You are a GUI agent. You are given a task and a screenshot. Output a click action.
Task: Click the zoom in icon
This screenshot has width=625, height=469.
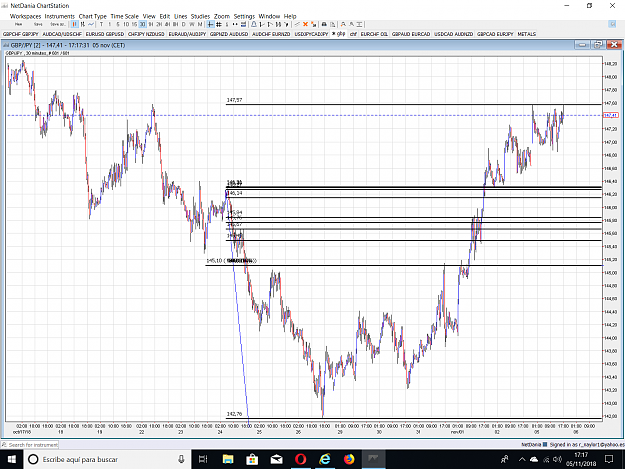343,24
